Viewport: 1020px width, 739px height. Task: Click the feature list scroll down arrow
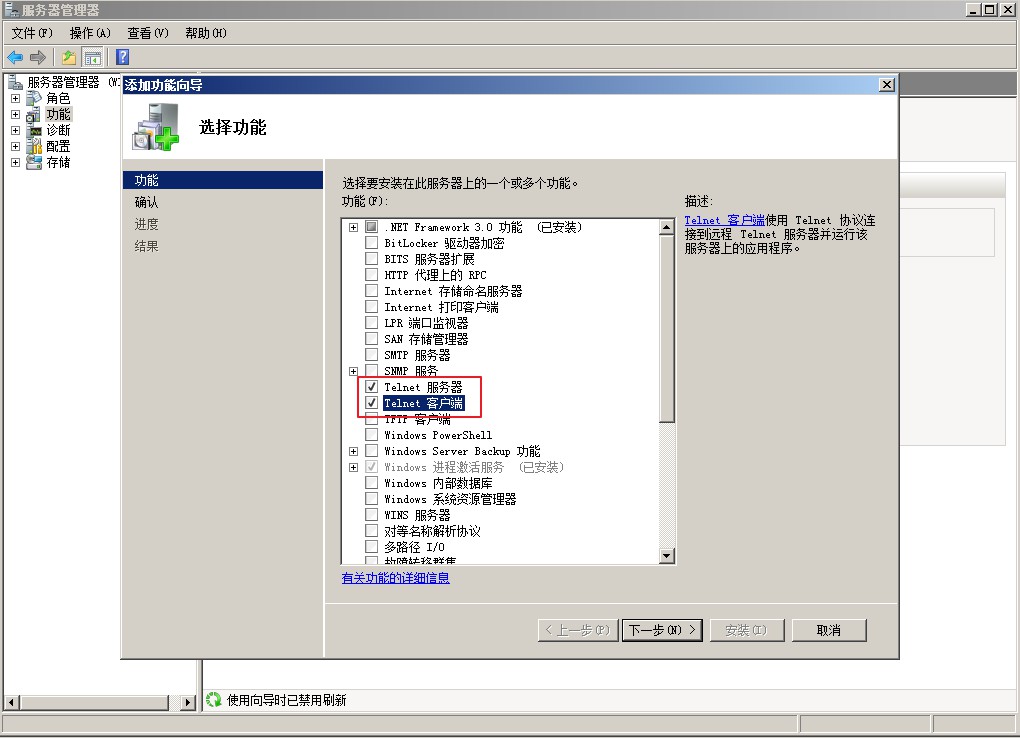pyautogui.click(x=667, y=556)
